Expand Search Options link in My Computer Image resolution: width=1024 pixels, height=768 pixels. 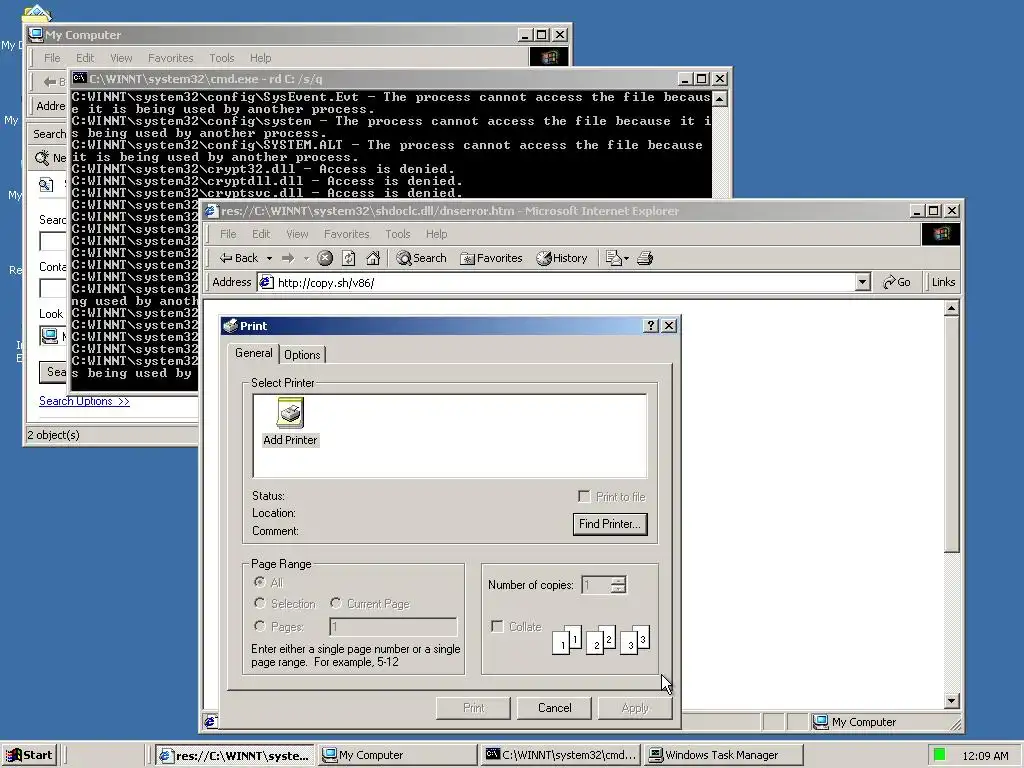tap(84, 401)
